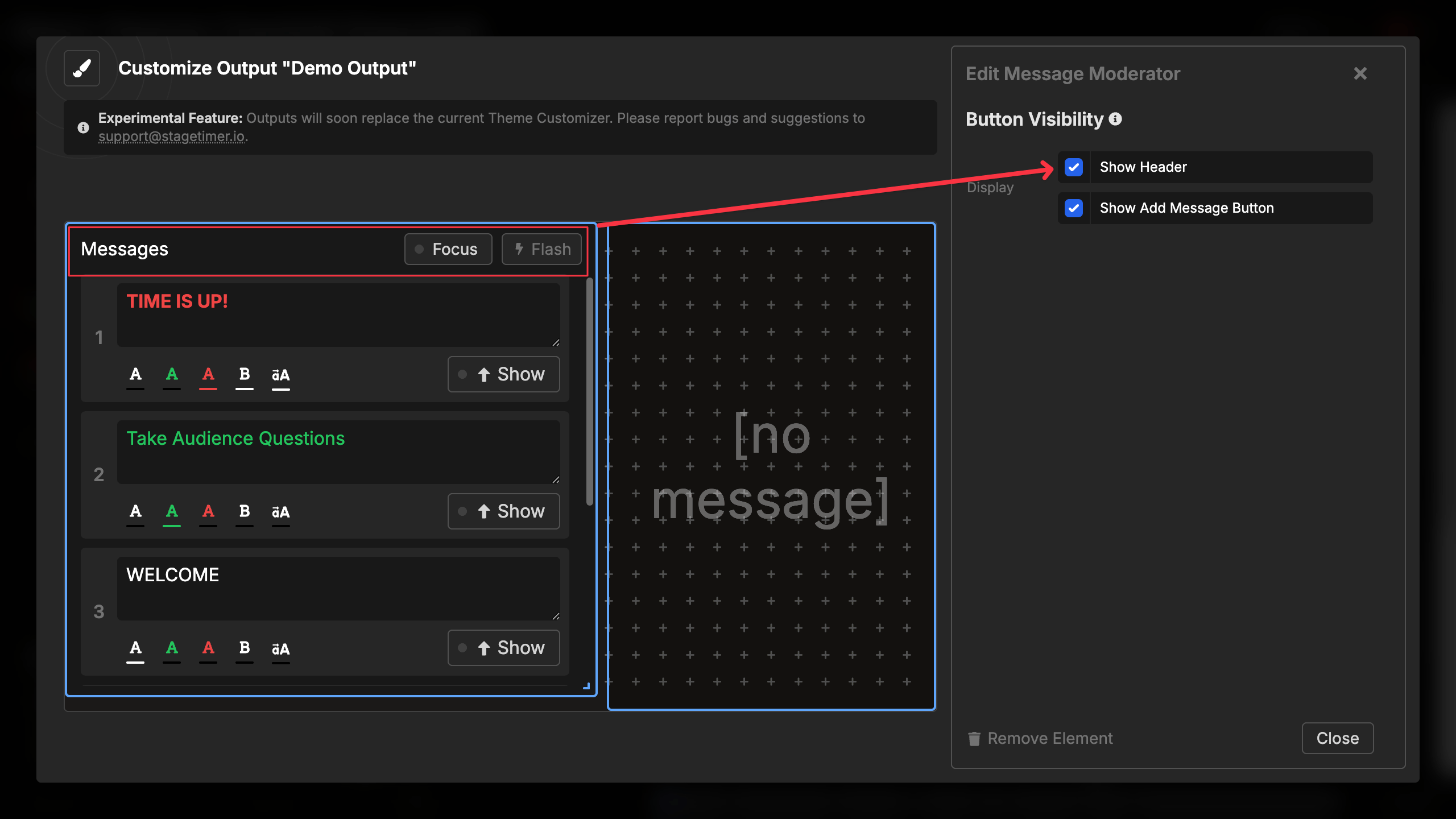Viewport: 1456px width, 819px height.
Task: Click the info icon next to Button Visibility
Action: point(1116,119)
